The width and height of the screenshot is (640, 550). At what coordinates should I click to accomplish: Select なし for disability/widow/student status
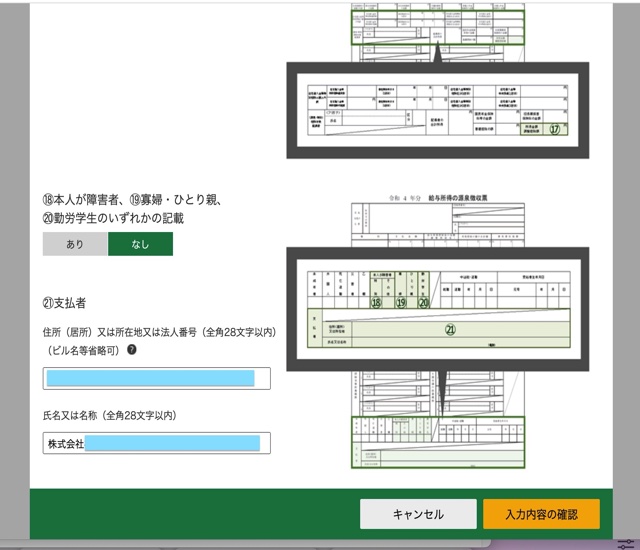tap(140, 244)
